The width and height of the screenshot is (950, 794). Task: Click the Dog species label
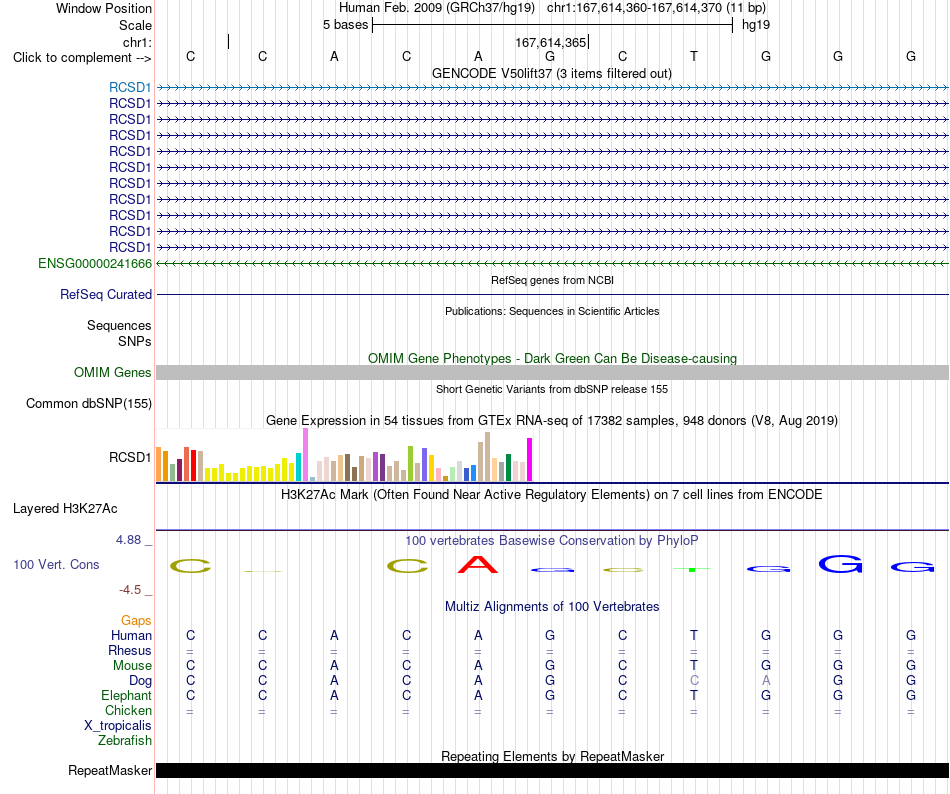(x=140, y=681)
